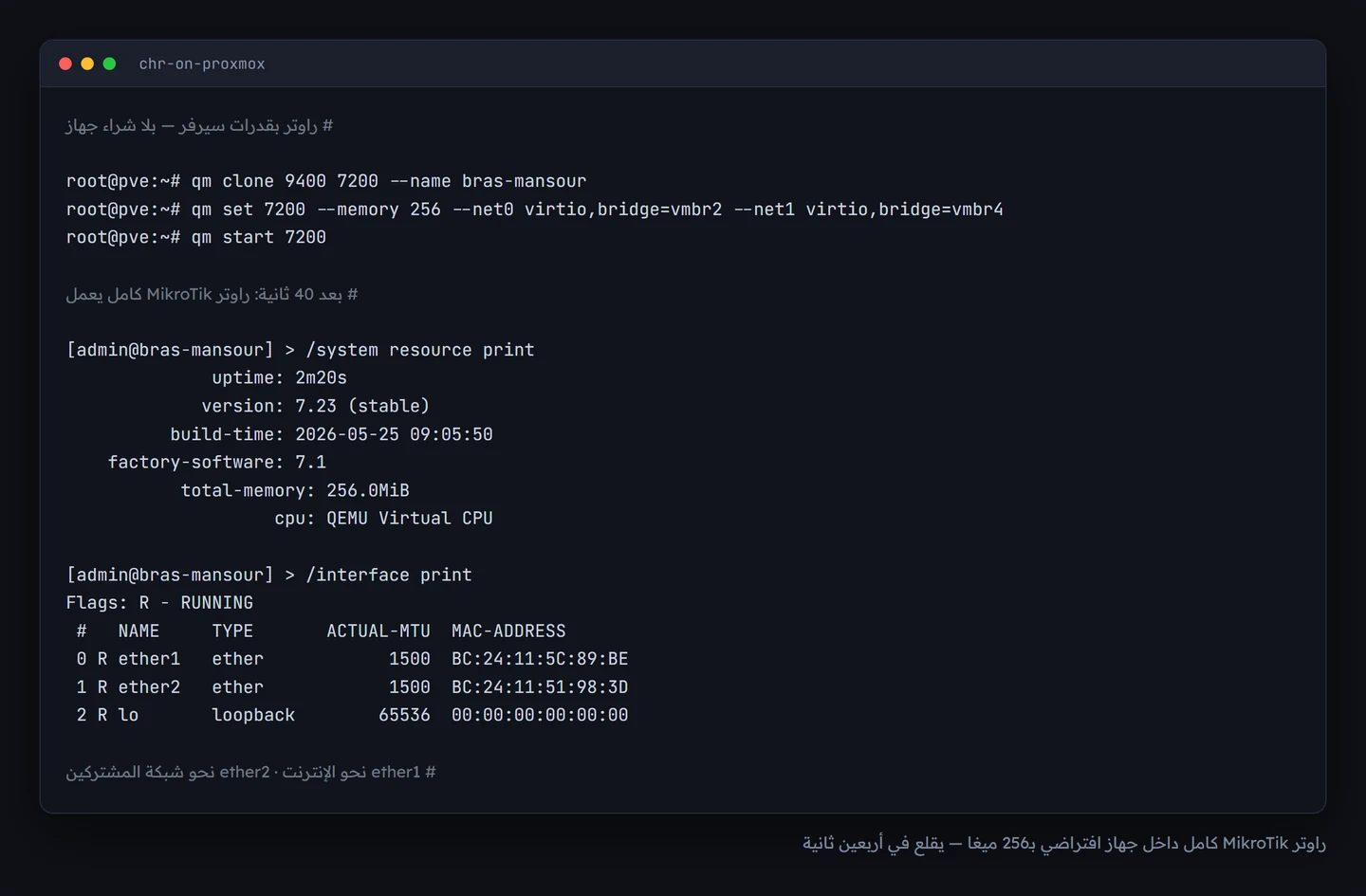The height and width of the screenshot is (896, 1366).
Task: Click the red close dot in title bar
Action: point(65,64)
